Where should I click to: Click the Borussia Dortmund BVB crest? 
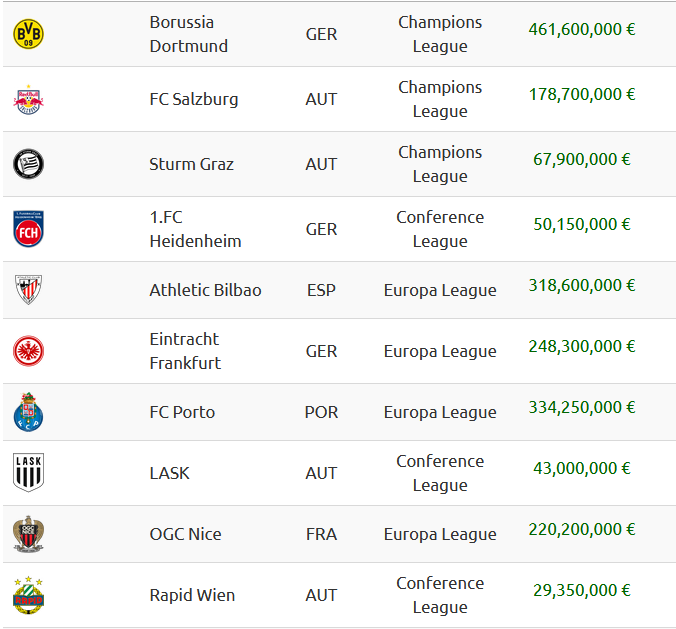click(x=28, y=34)
